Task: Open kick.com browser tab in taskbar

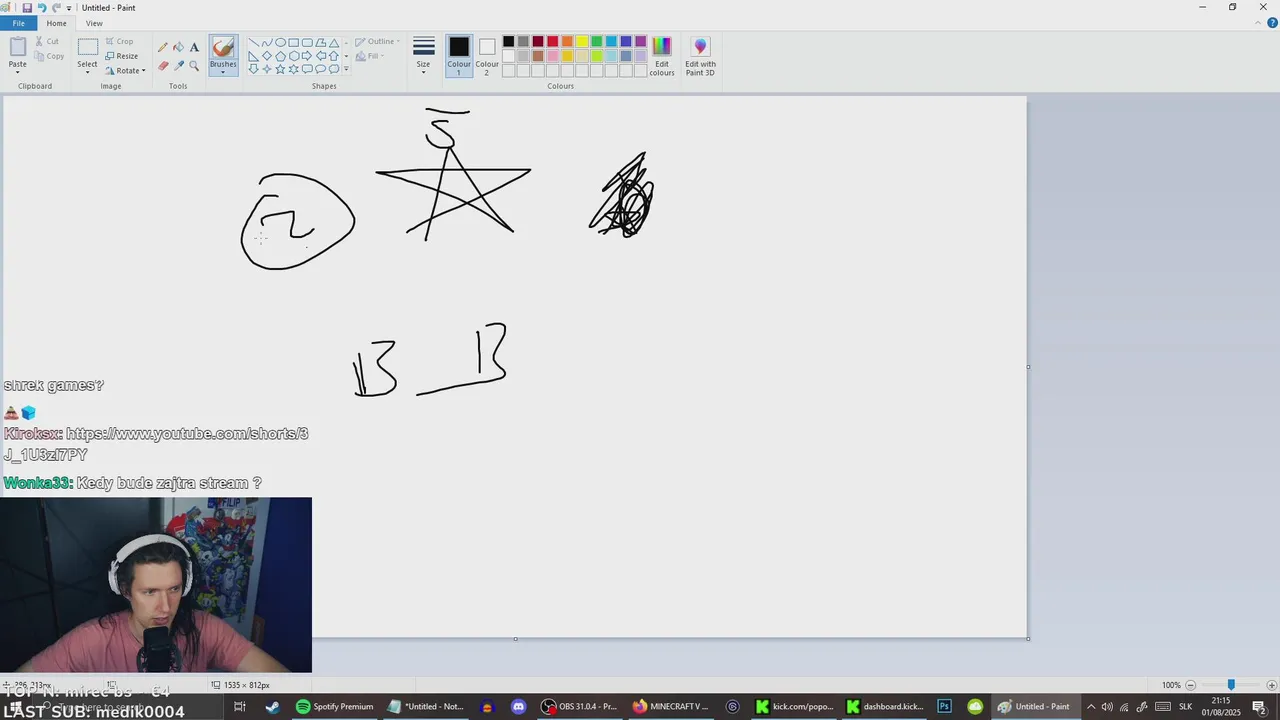Action: point(794,707)
